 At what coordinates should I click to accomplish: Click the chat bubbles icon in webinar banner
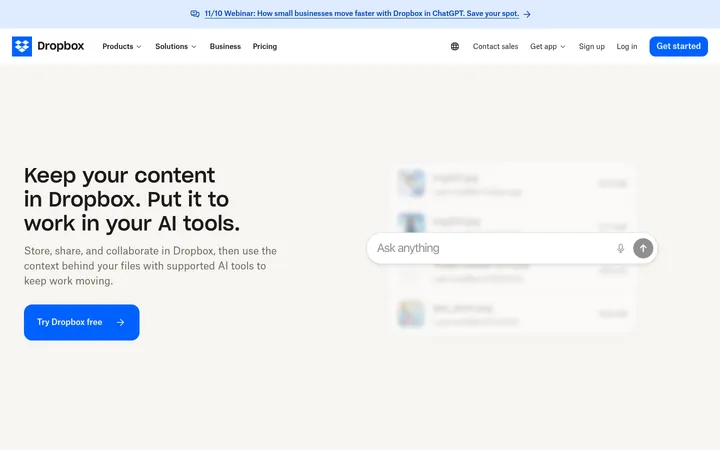(x=195, y=14)
